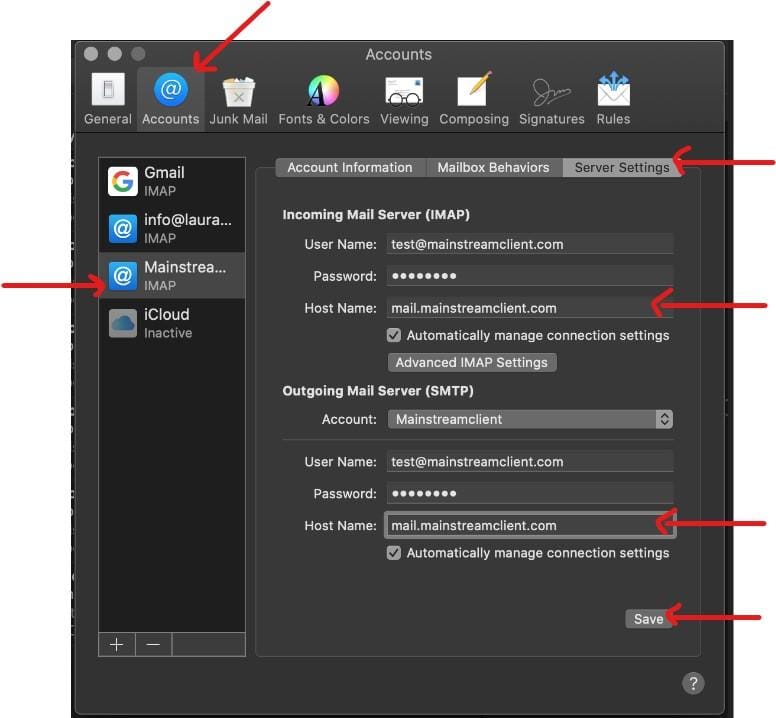Viewport: 776px width, 718px height.
Task: Open the General preferences pane
Action: [x=108, y=99]
